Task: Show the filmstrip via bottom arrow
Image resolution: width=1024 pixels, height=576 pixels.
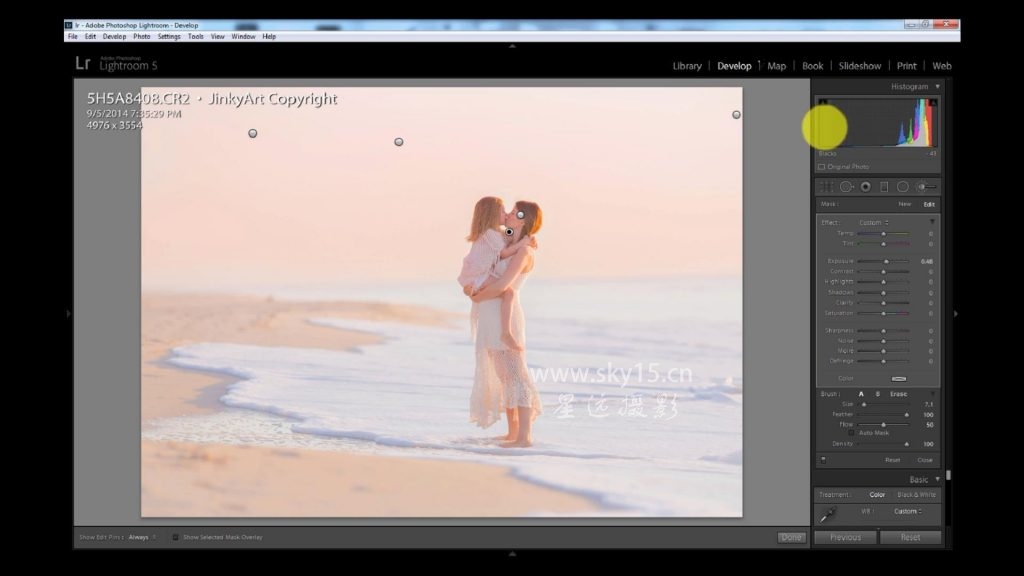Action: [512, 553]
